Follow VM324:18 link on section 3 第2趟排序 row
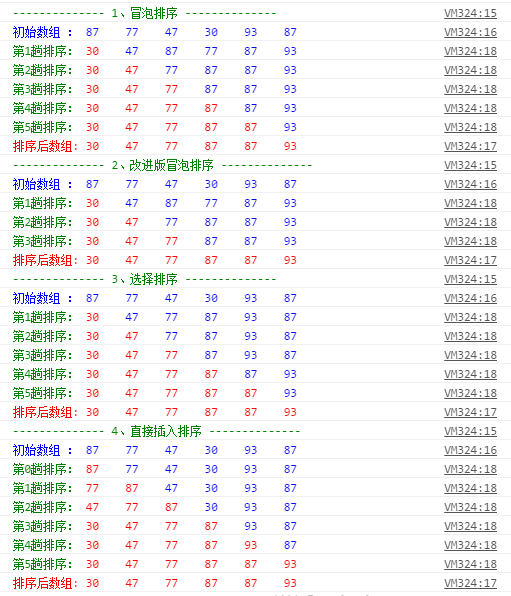This screenshot has width=511, height=596. pos(470,336)
